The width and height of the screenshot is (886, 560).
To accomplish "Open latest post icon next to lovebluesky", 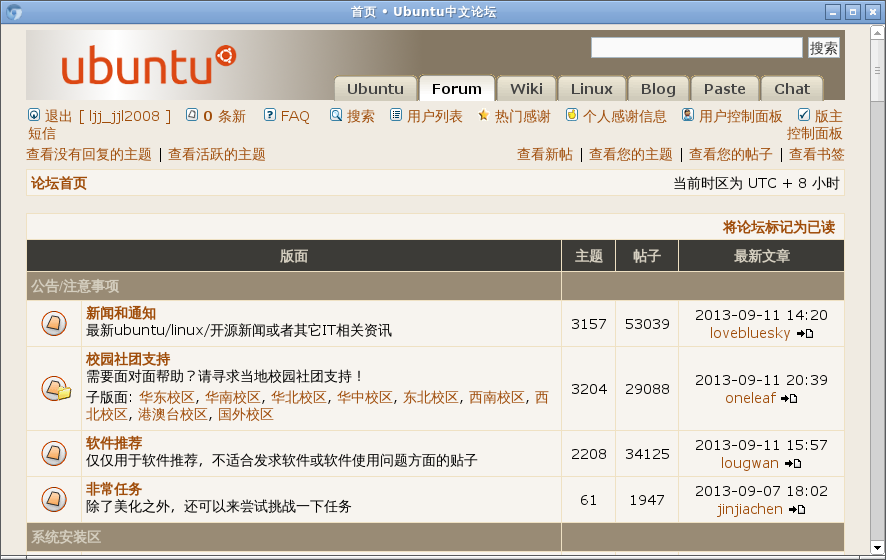I will (x=805, y=333).
